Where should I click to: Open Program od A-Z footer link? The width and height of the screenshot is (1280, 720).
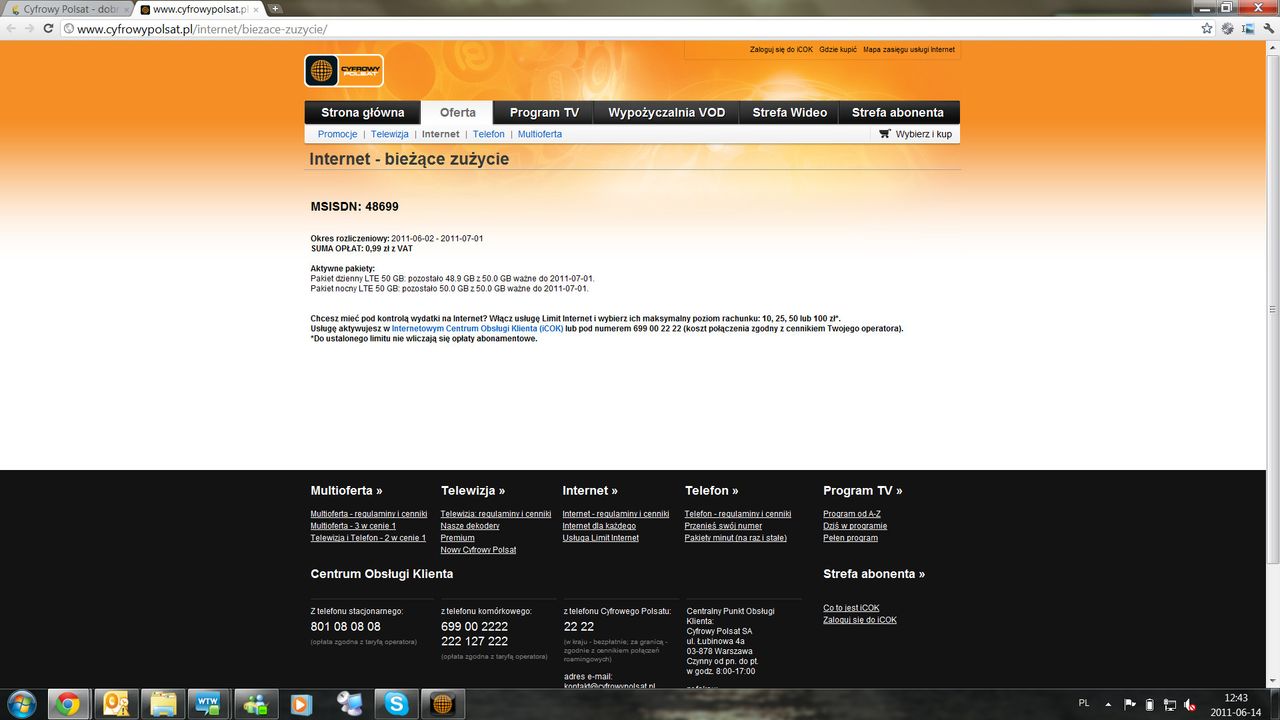pyautogui.click(x=852, y=514)
